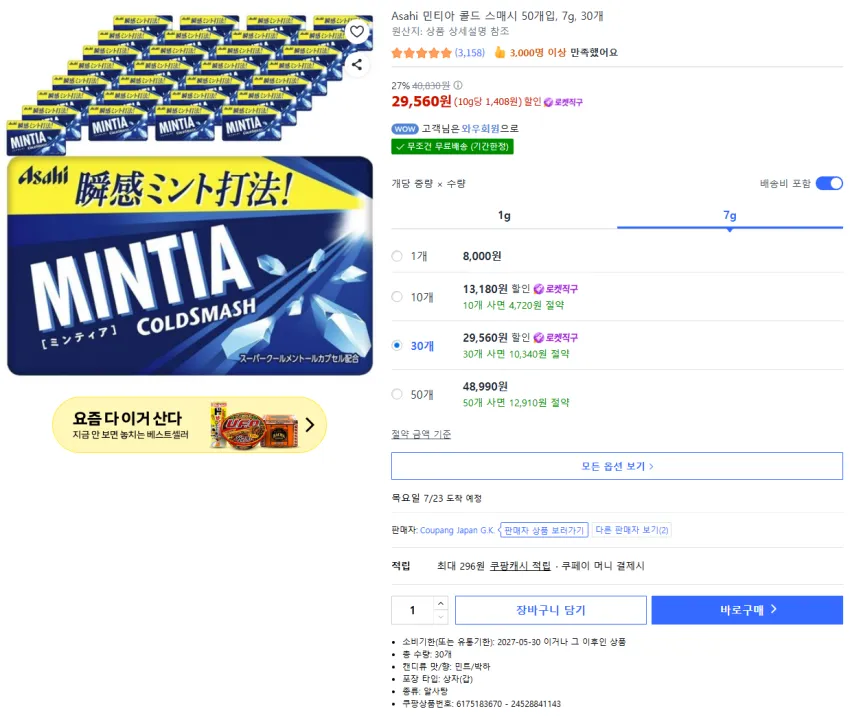
Task: Select the 50개 quantity radio option
Action: click(x=397, y=394)
